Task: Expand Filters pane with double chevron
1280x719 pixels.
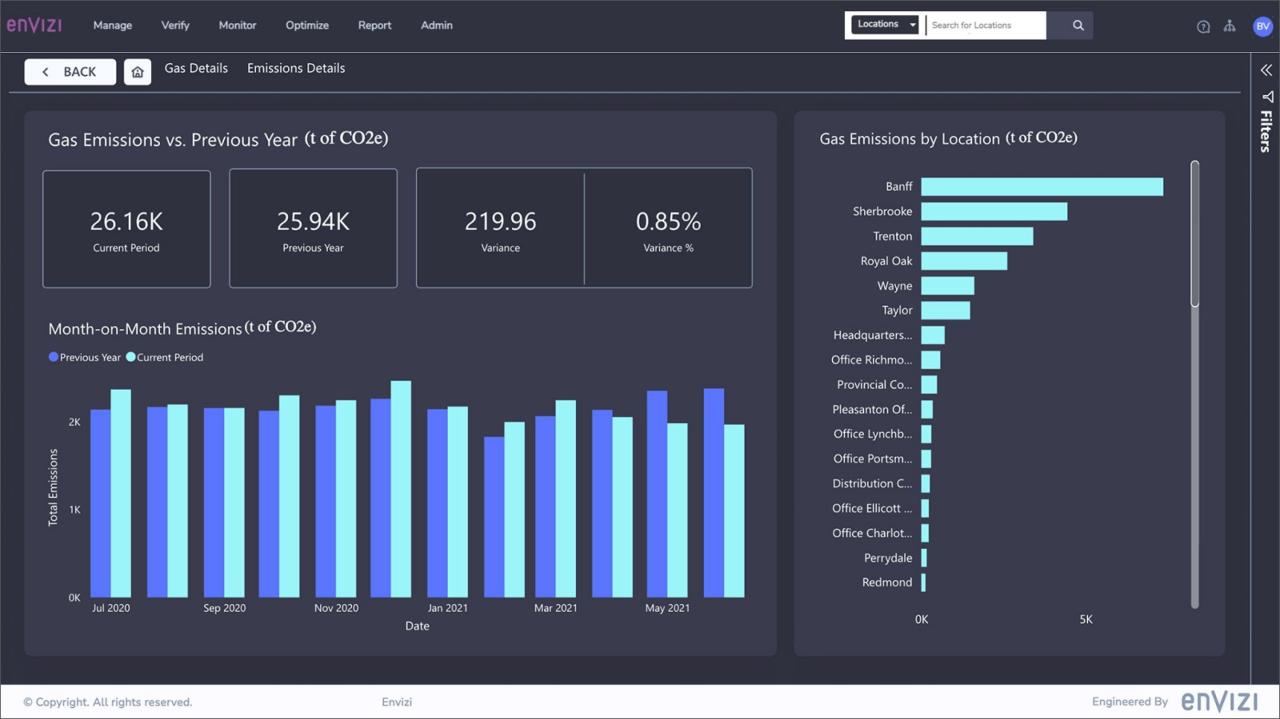Action: click(1266, 70)
